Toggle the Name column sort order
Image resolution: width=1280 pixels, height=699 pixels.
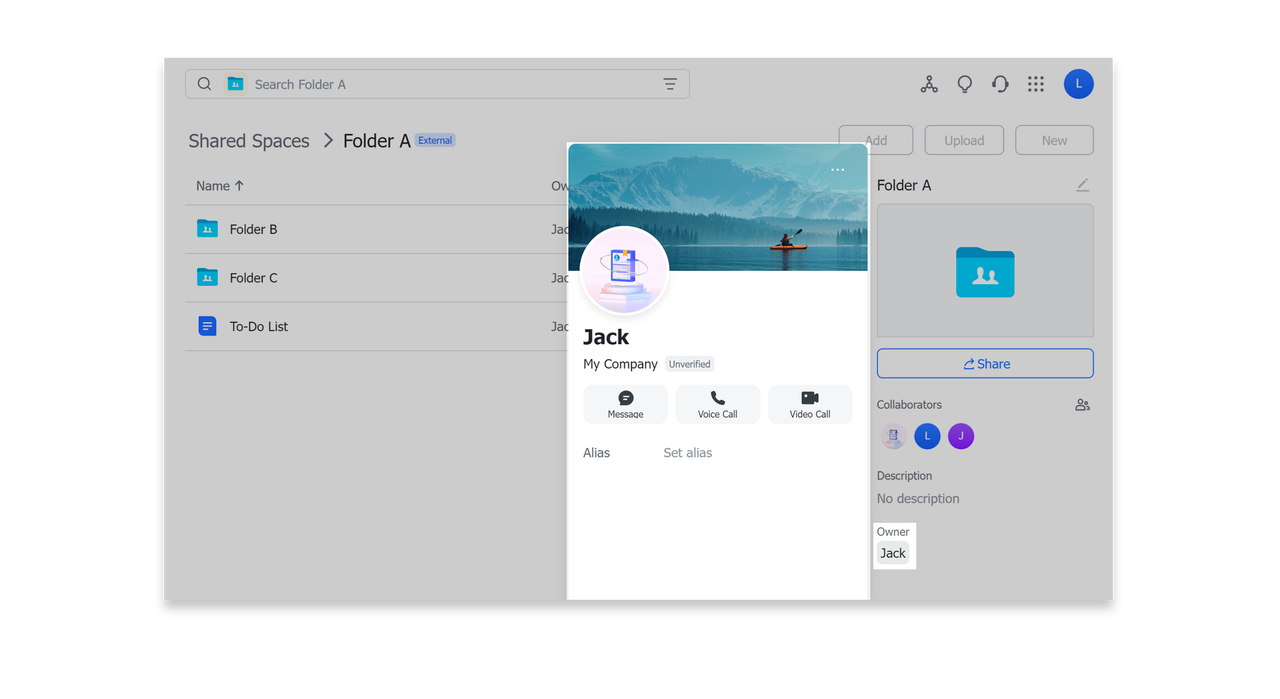tap(220, 186)
